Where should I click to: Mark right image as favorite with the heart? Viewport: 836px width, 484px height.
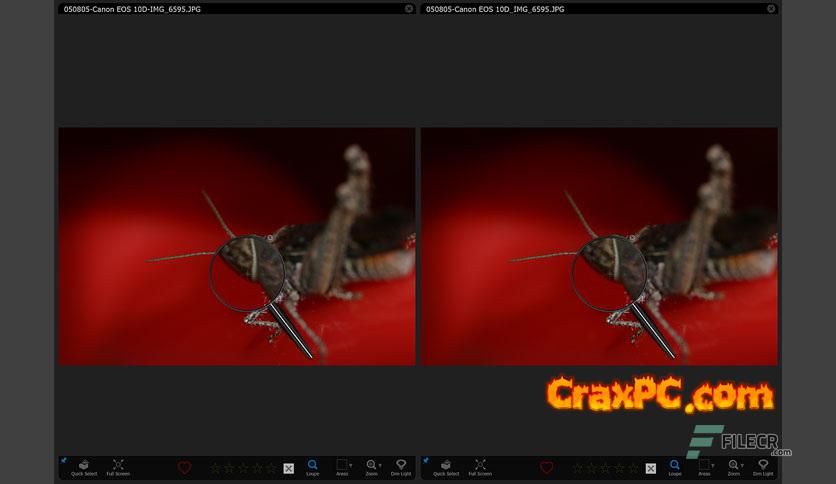tap(546, 468)
